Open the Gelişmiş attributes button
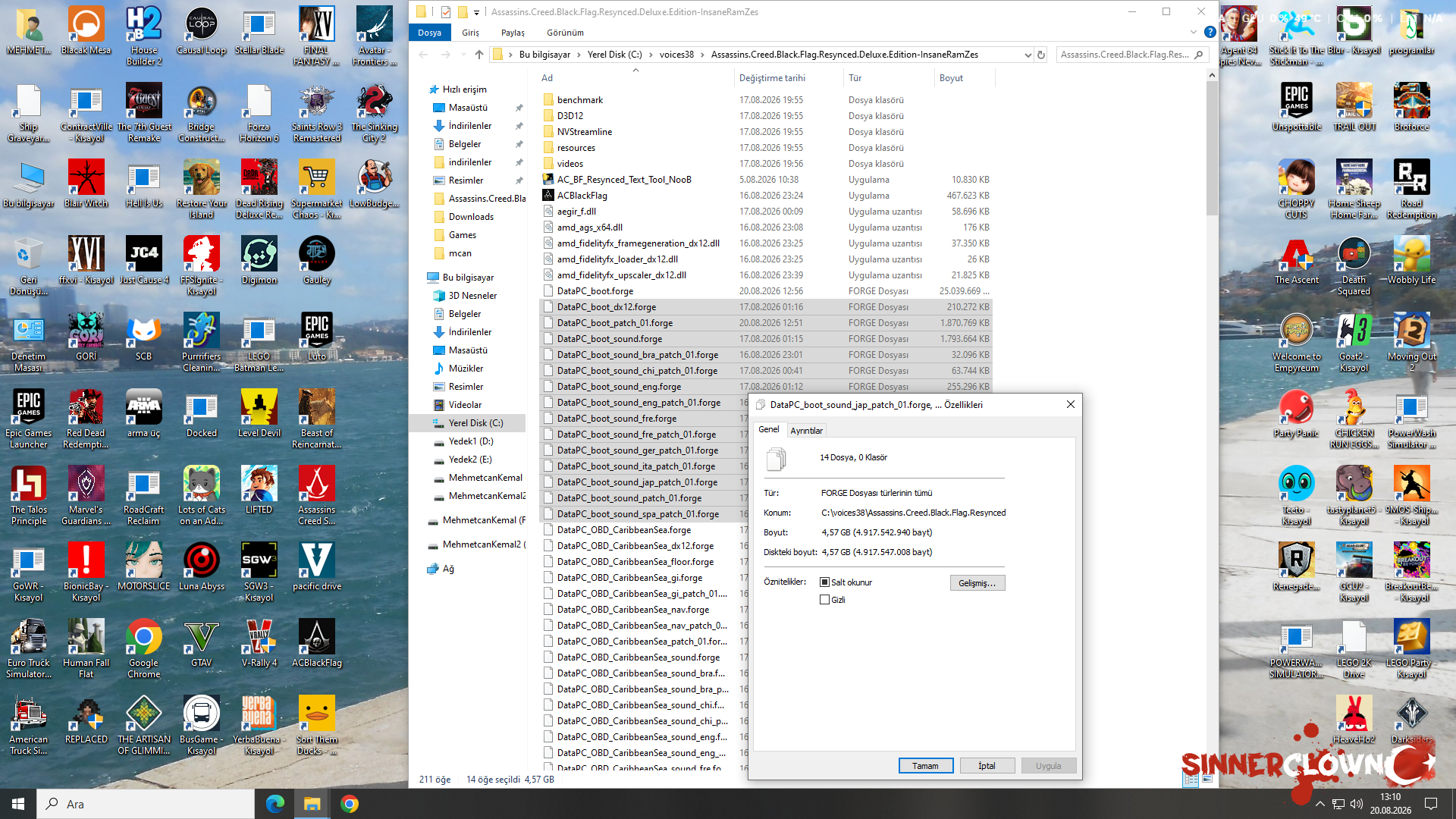The width and height of the screenshot is (1456, 819). pyautogui.click(x=977, y=583)
